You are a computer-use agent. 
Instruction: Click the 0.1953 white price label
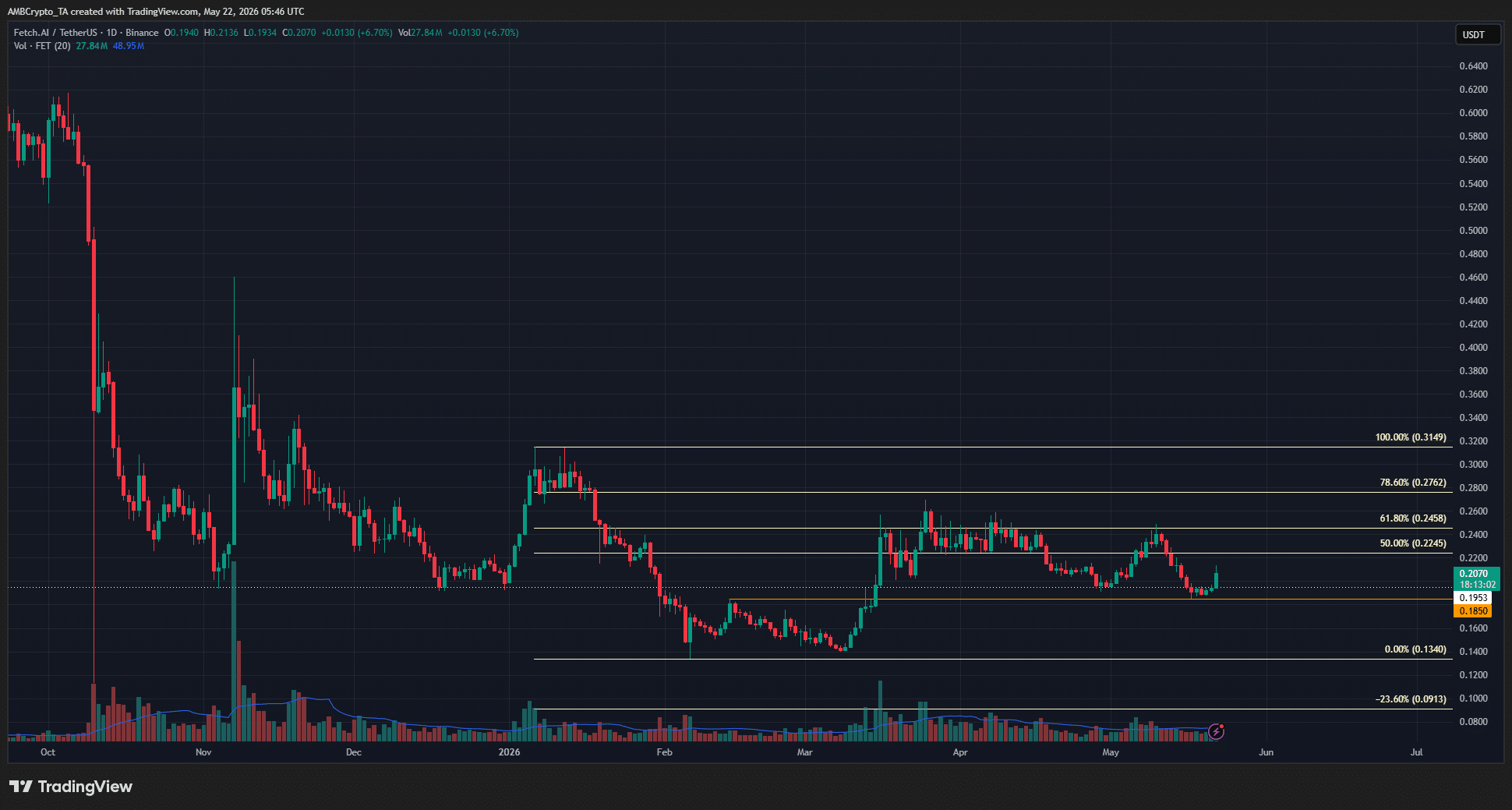coord(1473,598)
